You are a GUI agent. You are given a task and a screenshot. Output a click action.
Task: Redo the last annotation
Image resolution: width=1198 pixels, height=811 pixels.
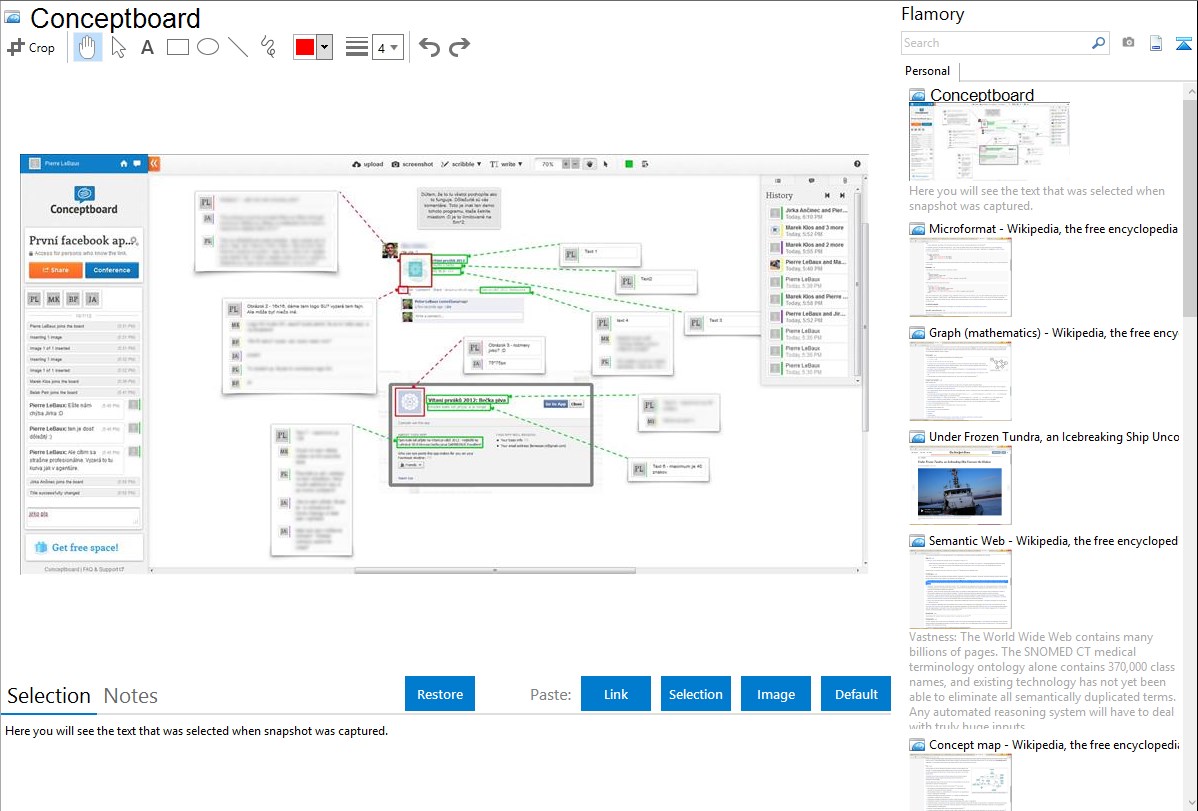[459, 47]
